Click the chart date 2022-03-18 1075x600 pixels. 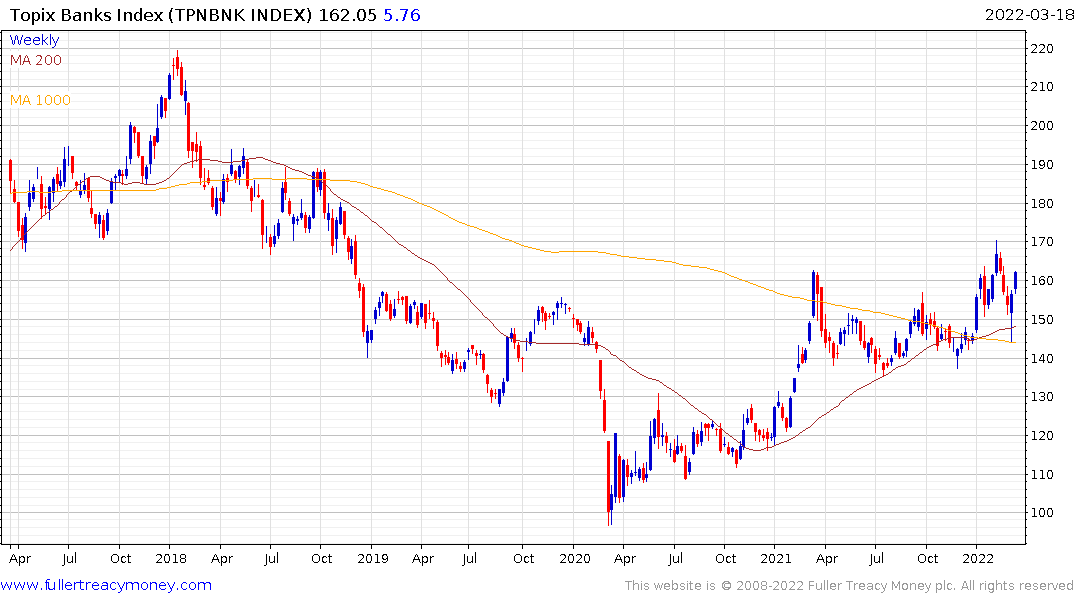(1029, 15)
